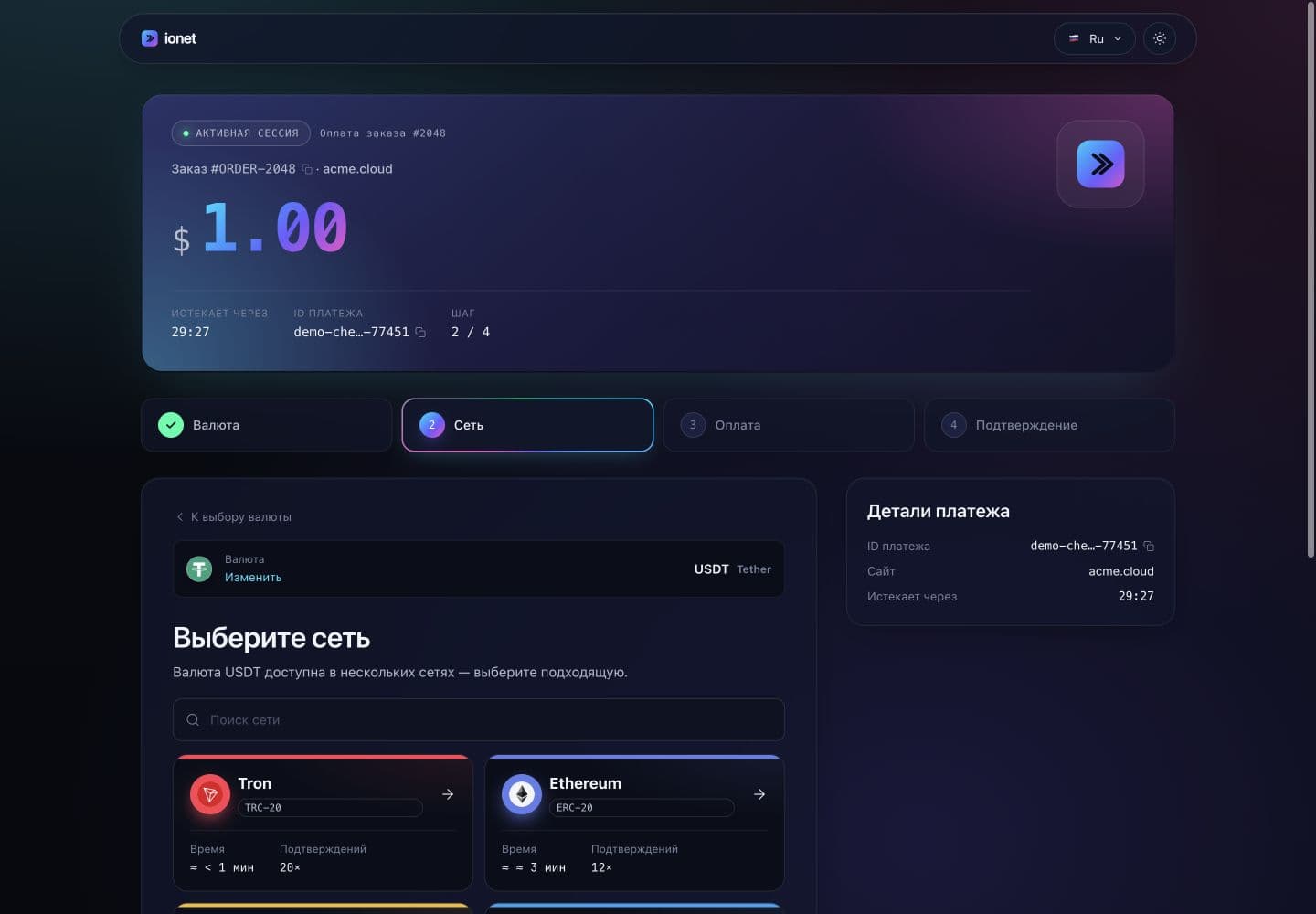Click the ionet logo in the header
The height and width of the screenshot is (914, 1316).
(x=169, y=38)
